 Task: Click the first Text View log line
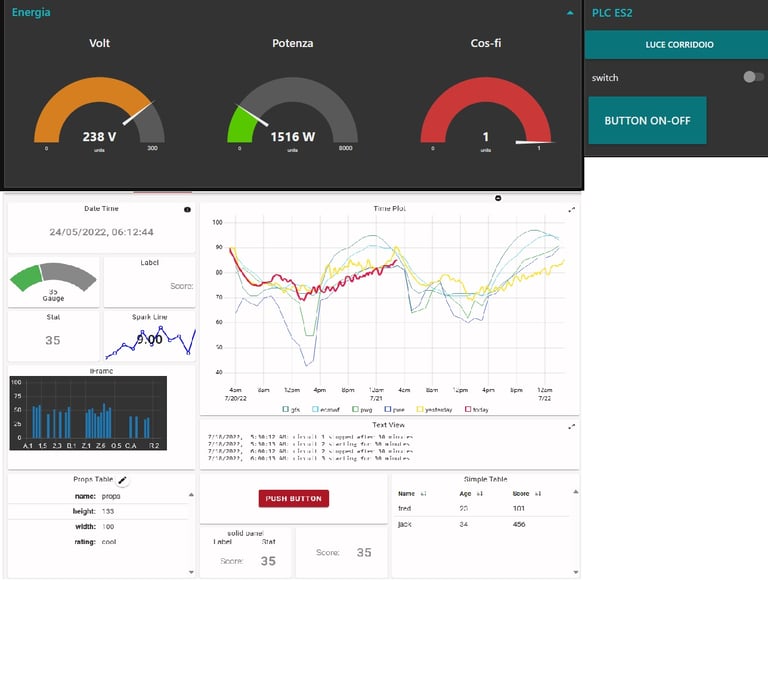[x=310, y=436]
